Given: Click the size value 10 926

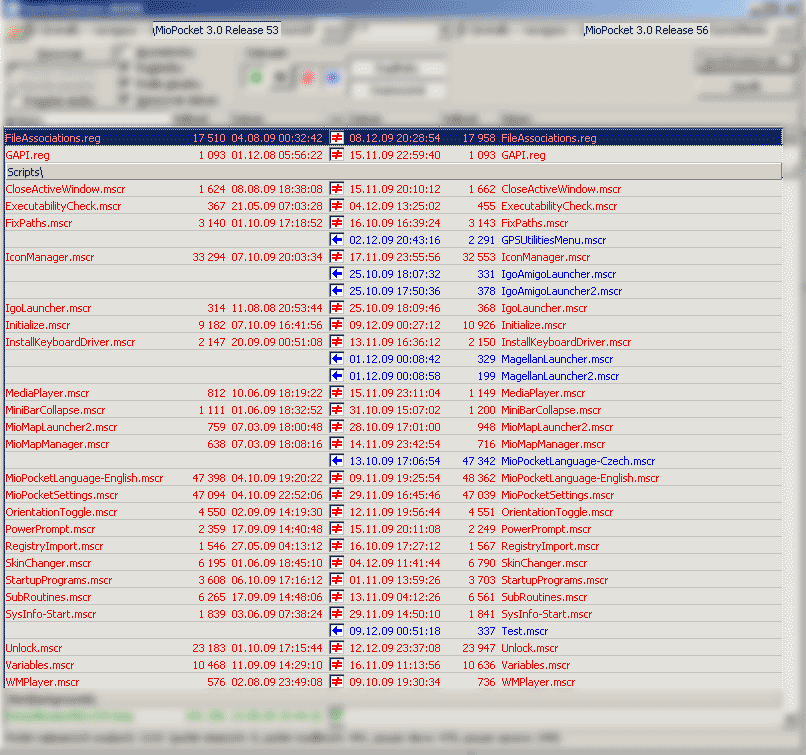Looking at the screenshot, I should 479,325.
